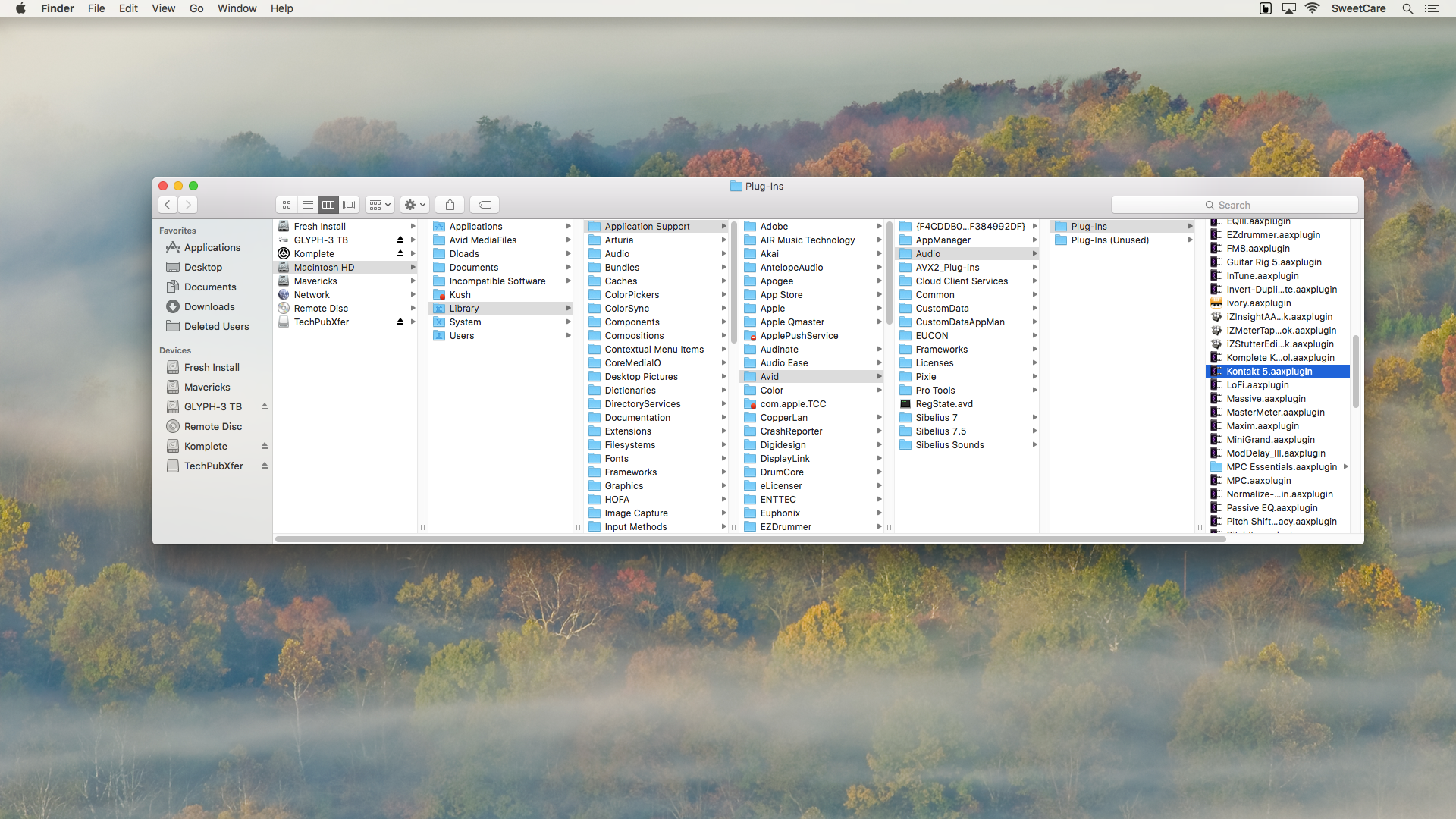Eject GLYPH-3 TB from sidebar
Image resolution: width=1456 pixels, height=819 pixels.
click(265, 407)
